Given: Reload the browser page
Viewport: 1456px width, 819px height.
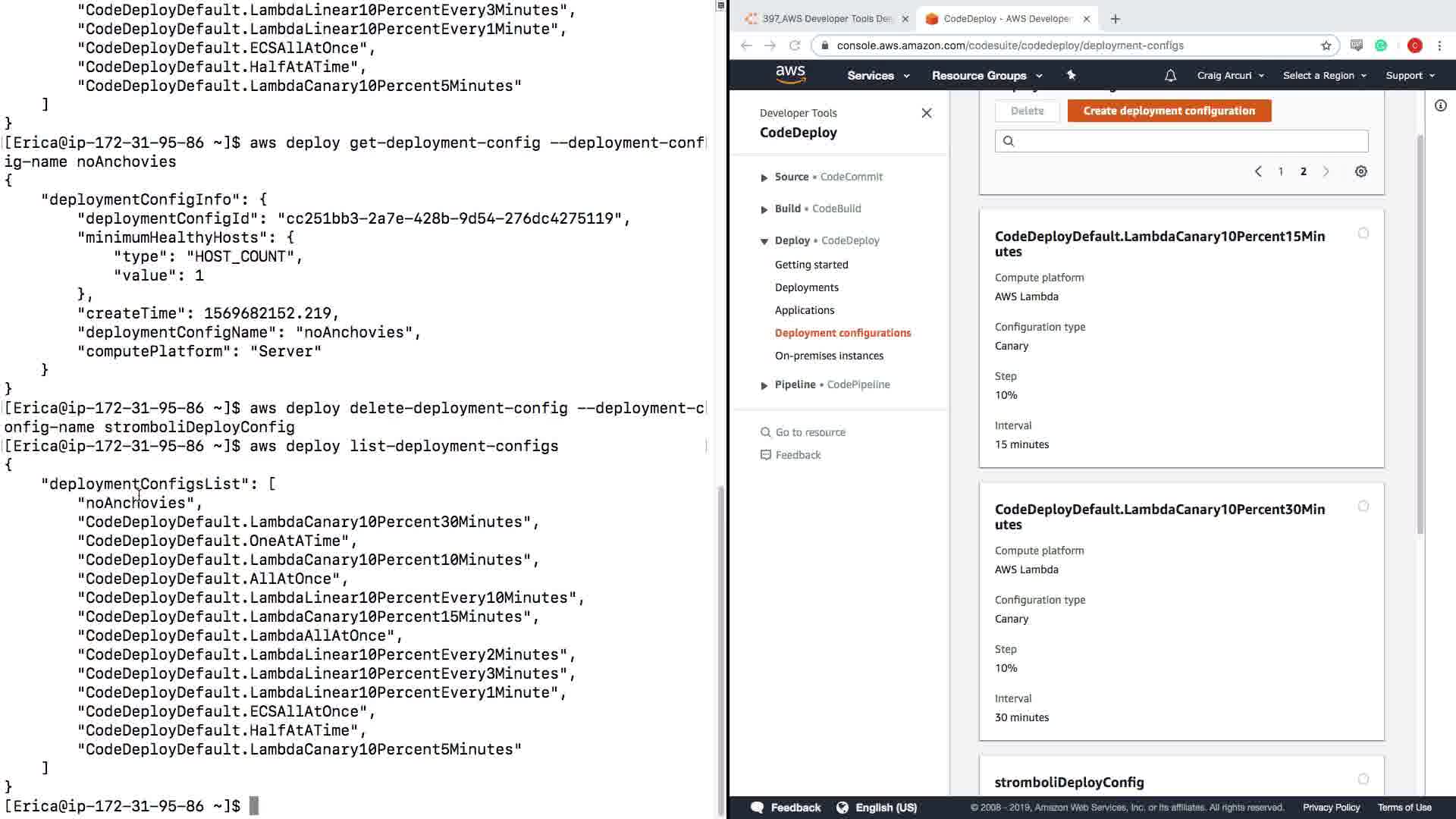Looking at the screenshot, I should [x=795, y=45].
